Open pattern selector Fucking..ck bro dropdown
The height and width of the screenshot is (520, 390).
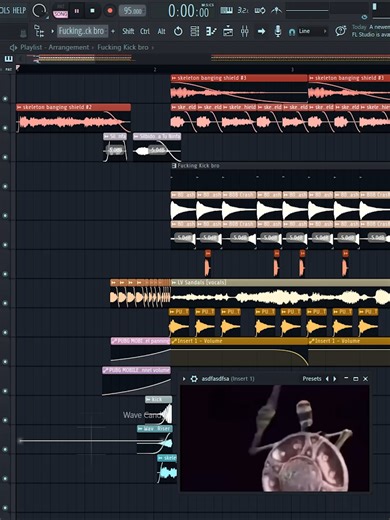point(82,31)
